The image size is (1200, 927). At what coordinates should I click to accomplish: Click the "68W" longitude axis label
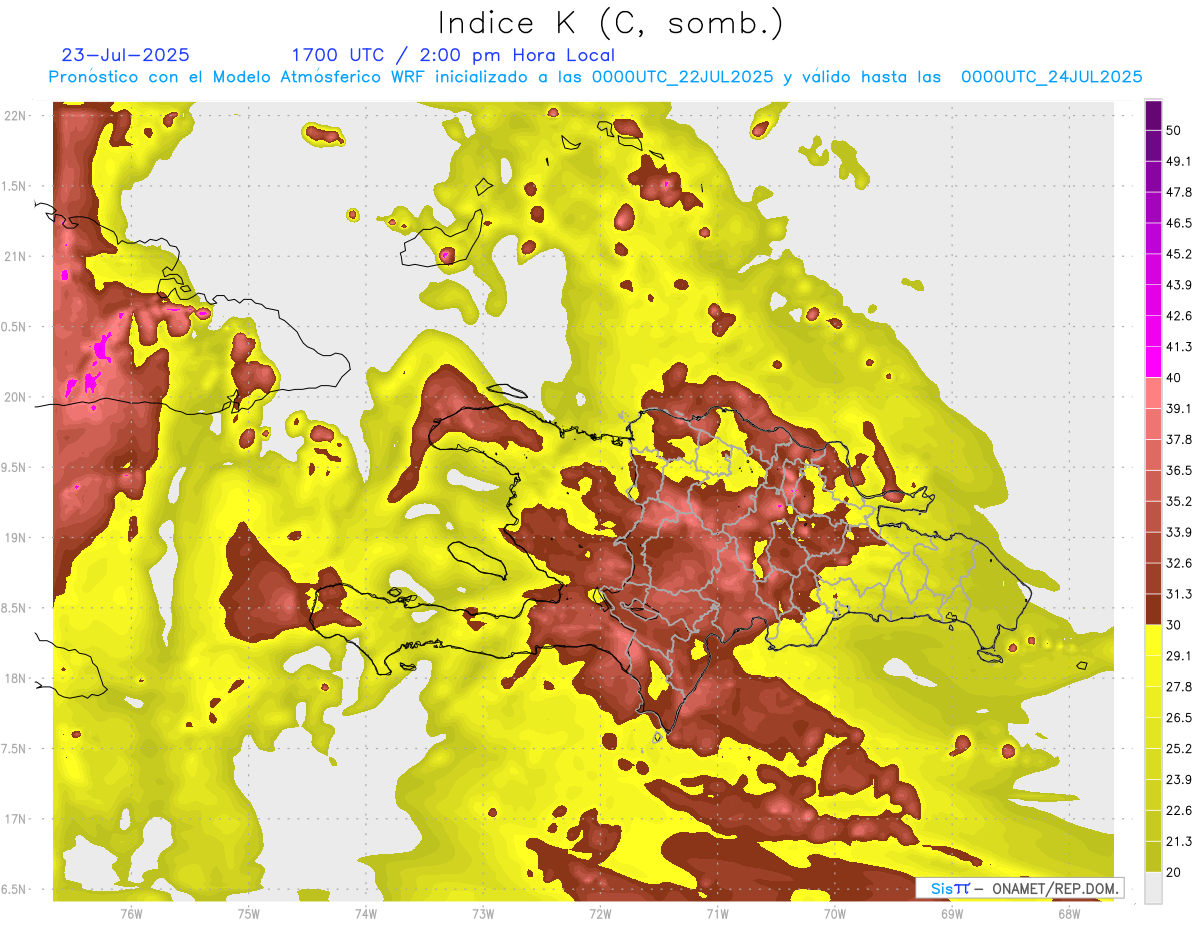1068,914
